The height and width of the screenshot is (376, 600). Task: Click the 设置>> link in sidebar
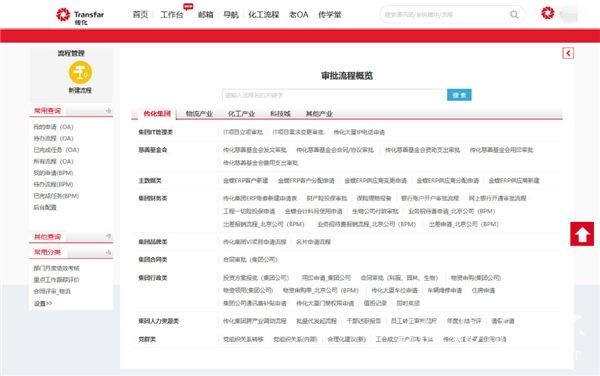(43, 303)
